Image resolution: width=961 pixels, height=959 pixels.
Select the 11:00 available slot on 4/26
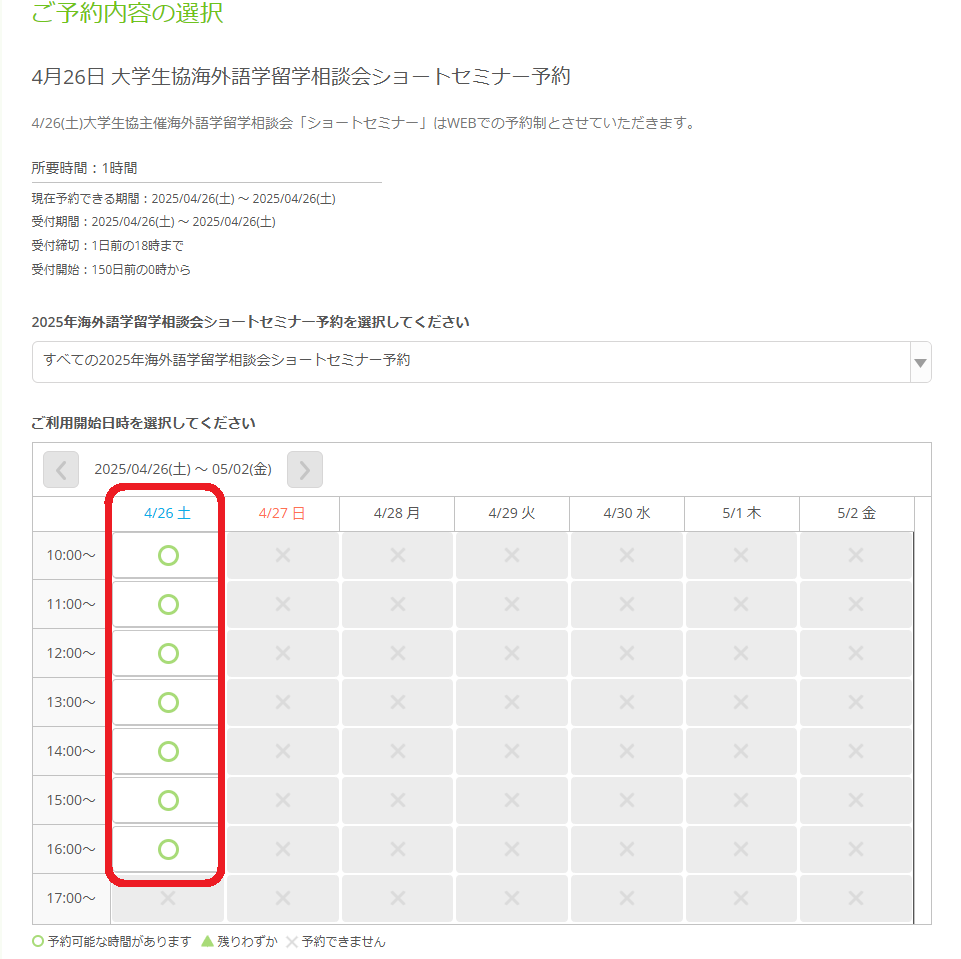[167, 604]
